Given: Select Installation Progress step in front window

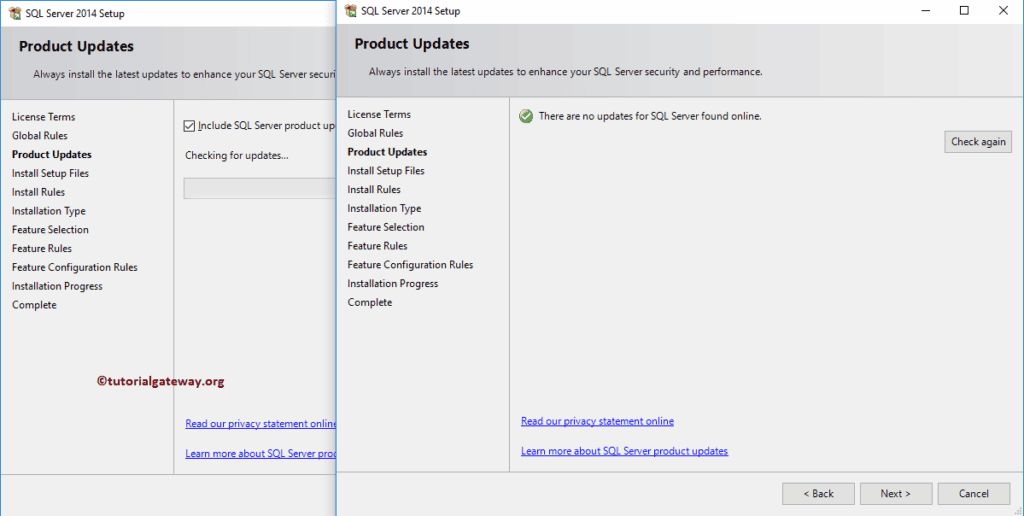Looking at the screenshot, I should (x=392, y=284).
